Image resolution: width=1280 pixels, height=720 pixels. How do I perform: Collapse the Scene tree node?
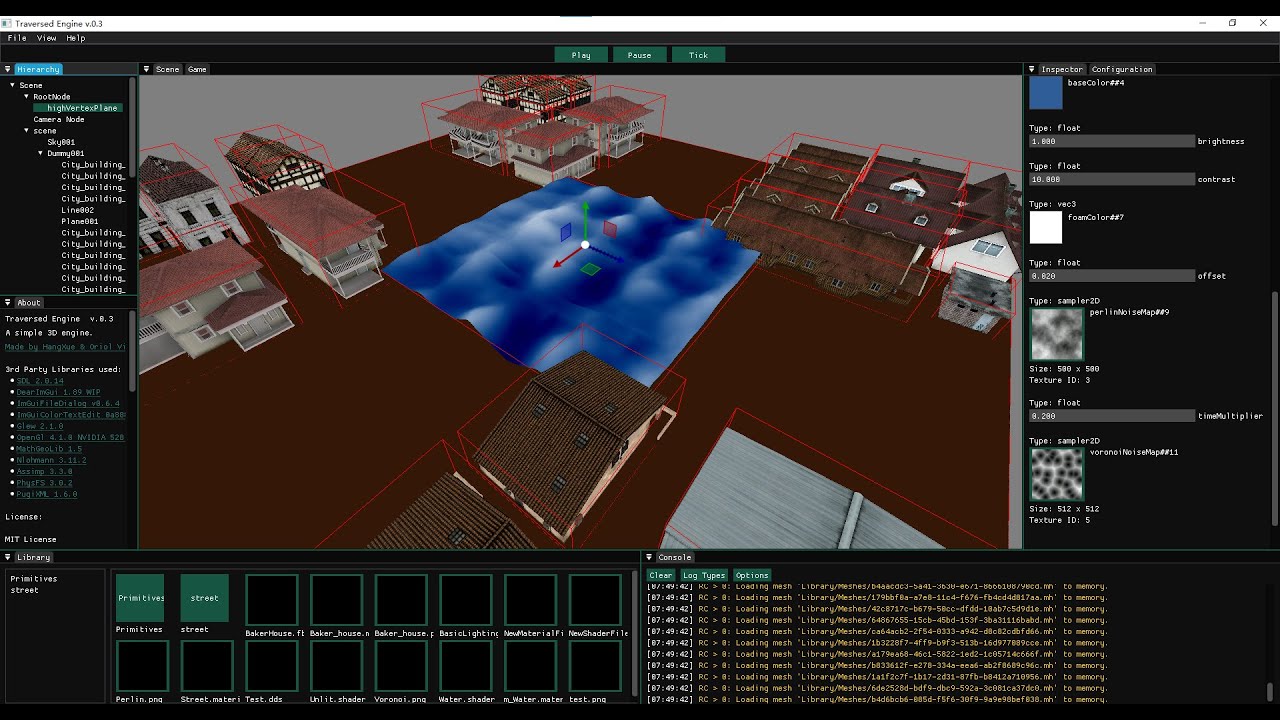[x=13, y=85]
